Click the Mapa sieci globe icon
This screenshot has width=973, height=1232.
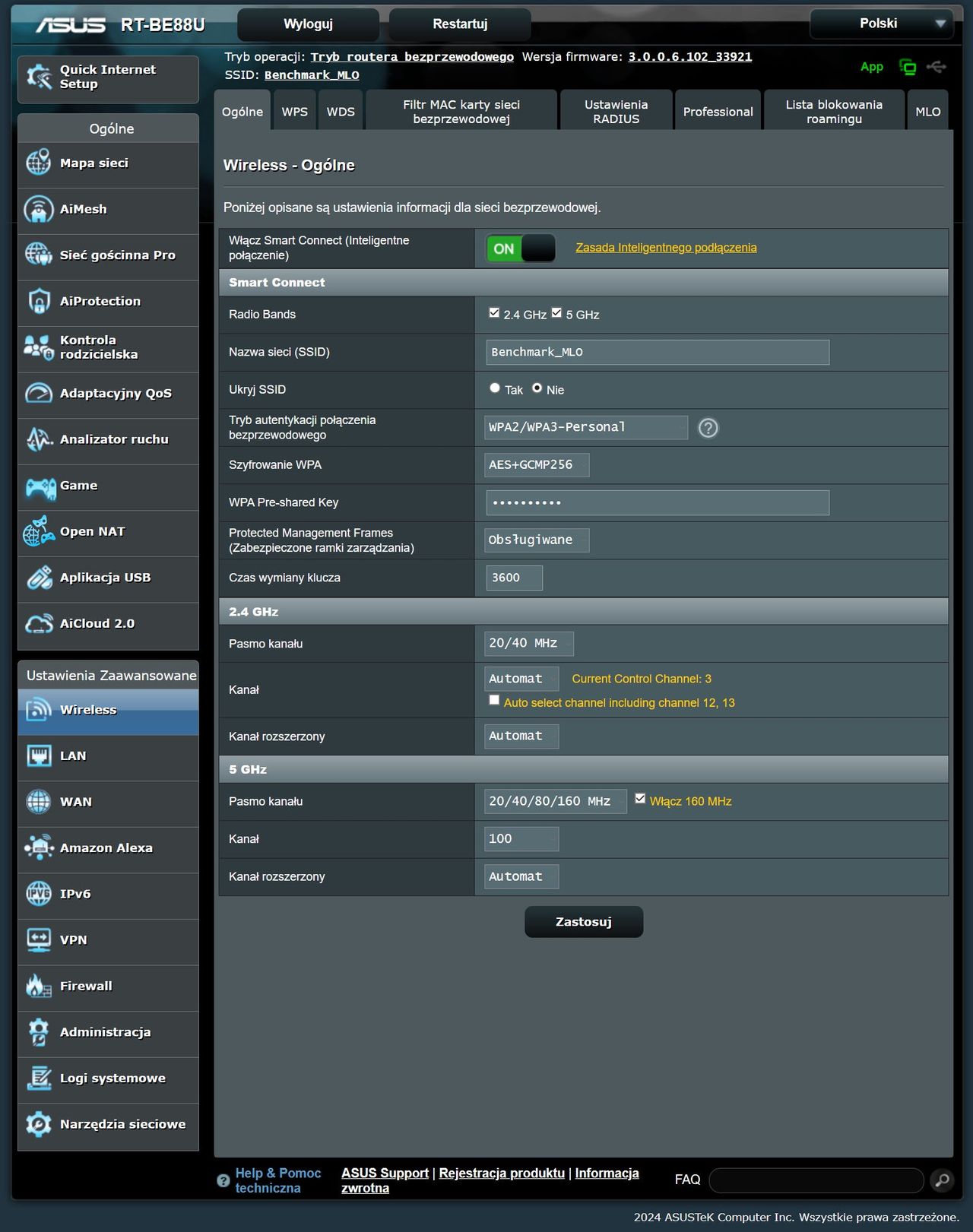pos(38,163)
